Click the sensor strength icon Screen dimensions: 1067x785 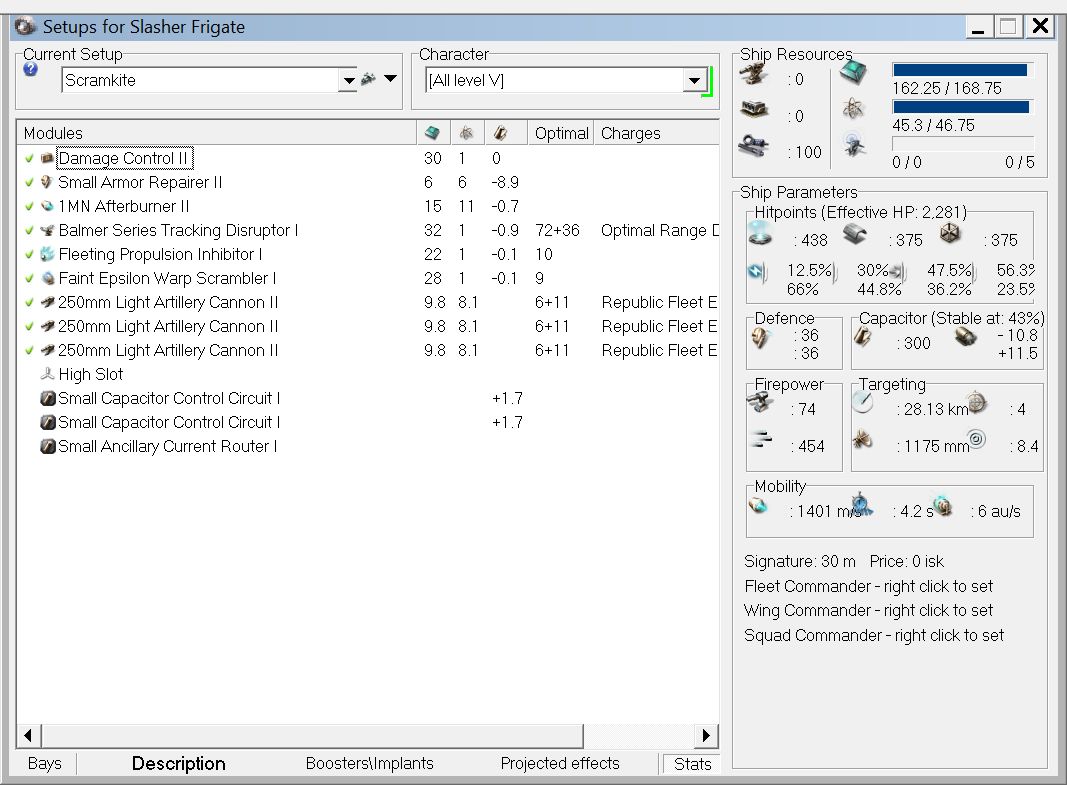(x=976, y=439)
